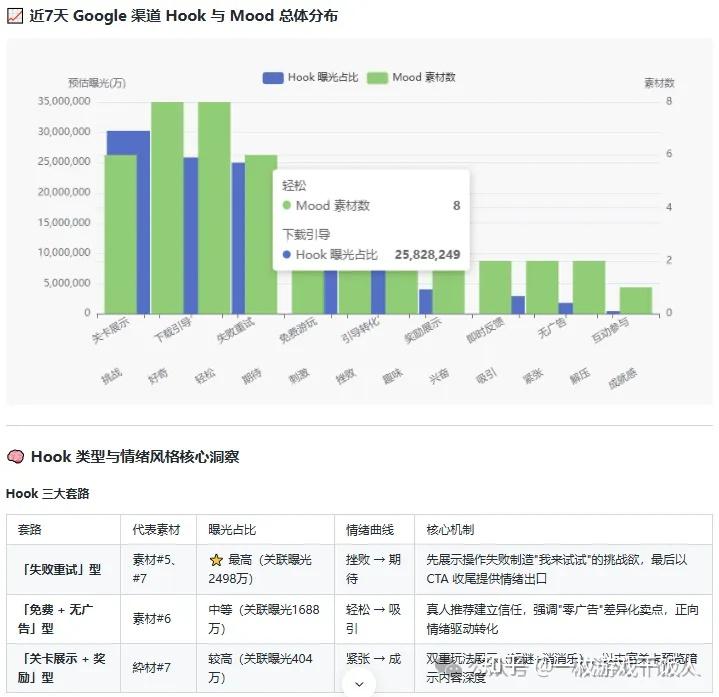This screenshot has width=719, height=697.
Task: Click the 中等（关联曝光1688万）cell
Action: (x=264, y=619)
